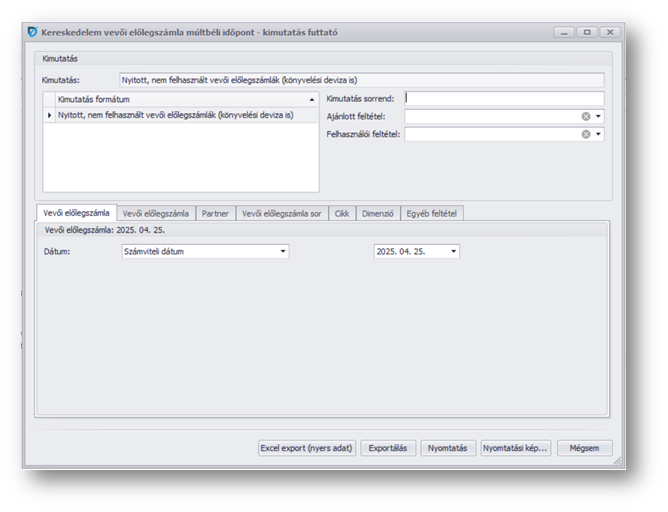The image size is (668, 512).
Task: Maximize the kimutatás futtató window
Action: click(587, 32)
